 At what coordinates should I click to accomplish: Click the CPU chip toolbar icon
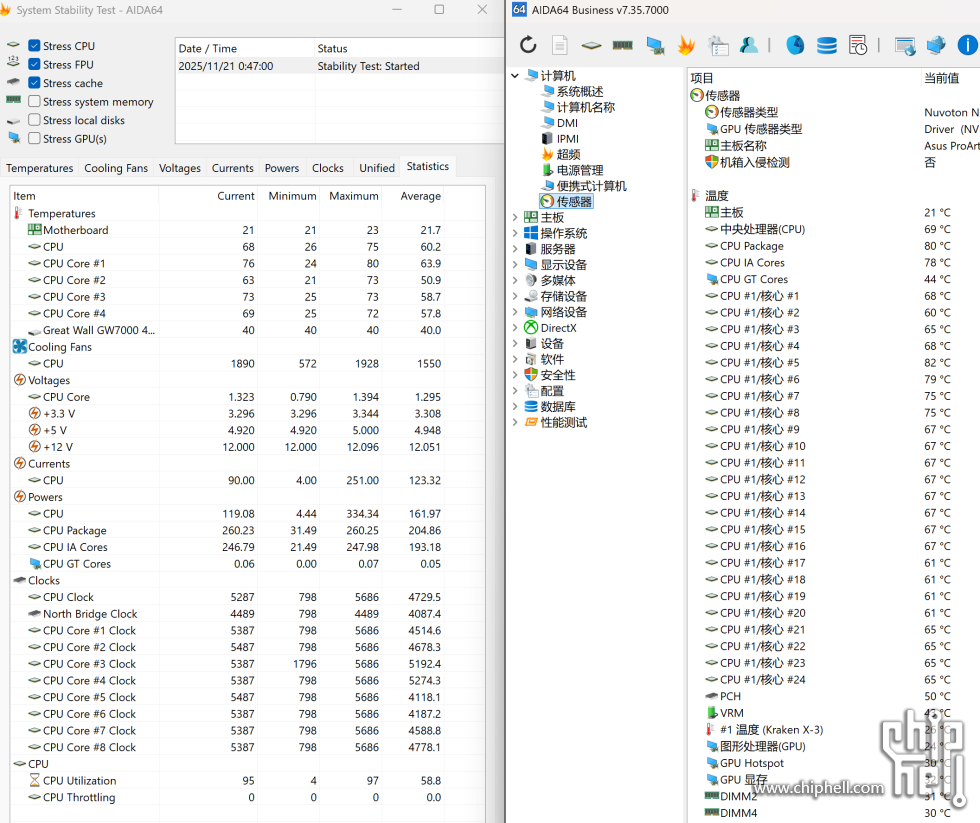coord(592,45)
